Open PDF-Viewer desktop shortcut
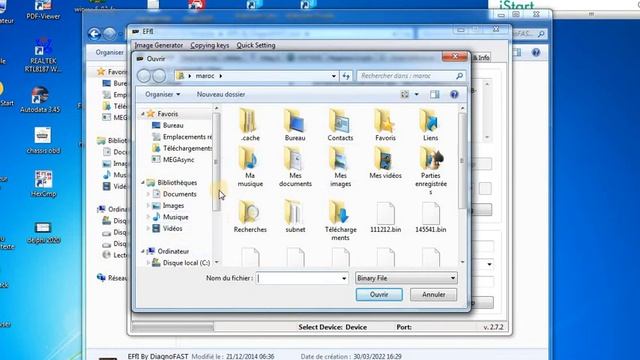640x360 pixels. [x=43, y=11]
